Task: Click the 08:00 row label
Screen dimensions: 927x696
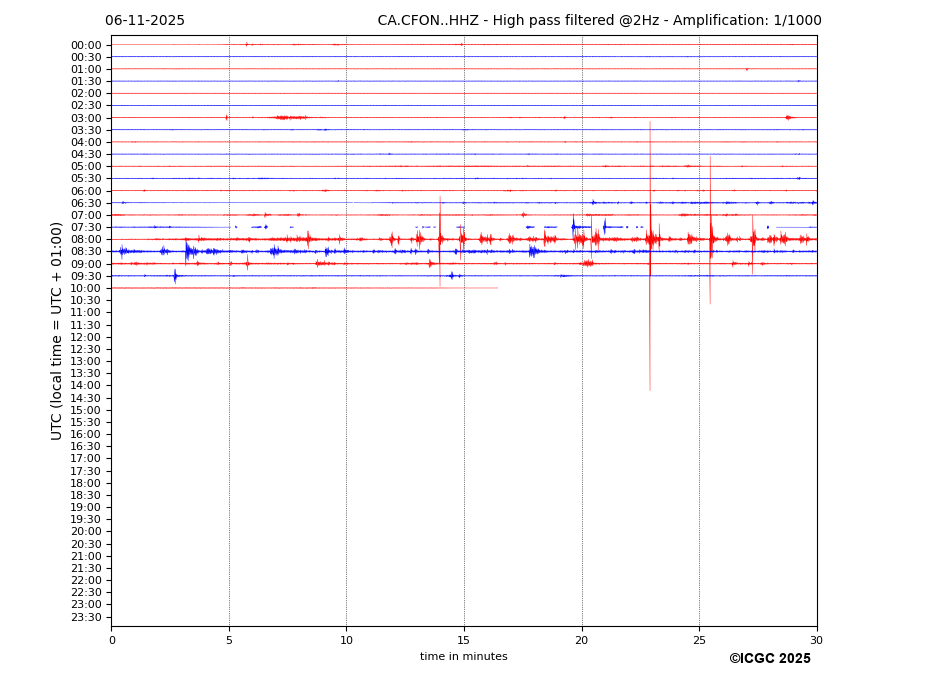Action: [x=86, y=240]
